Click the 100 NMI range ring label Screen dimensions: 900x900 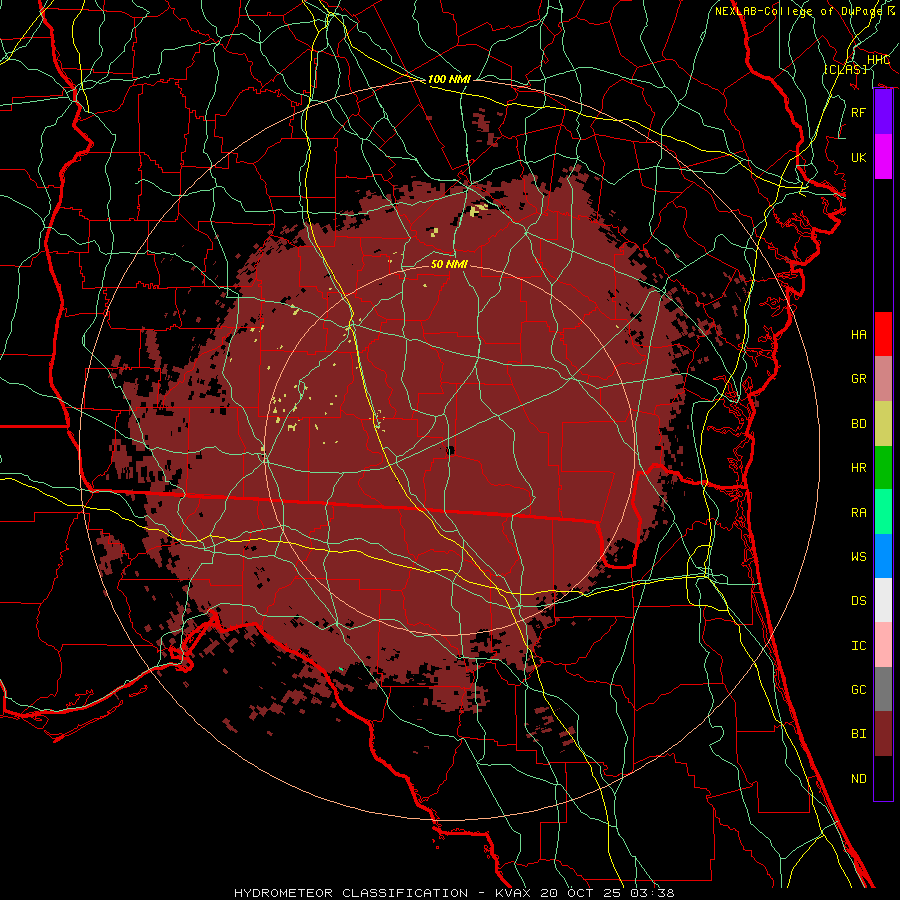(449, 79)
